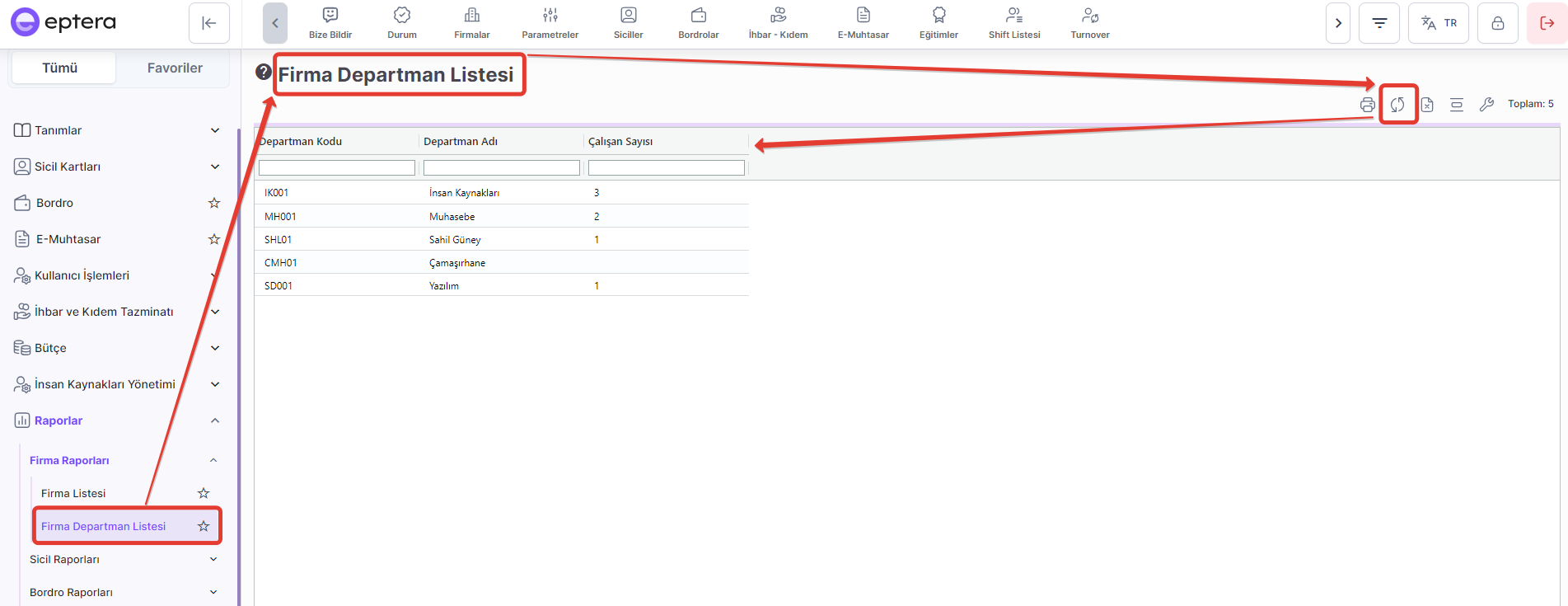Click the lock icon in the top bar
This screenshot has width=1568, height=606.
point(1498,23)
